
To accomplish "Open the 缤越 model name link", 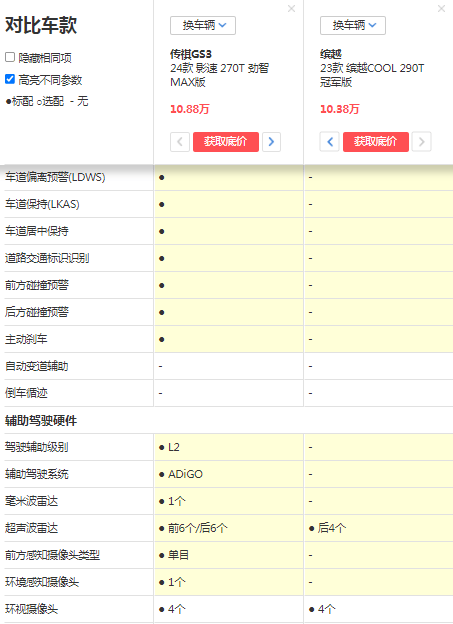I will click(x=331, y=54).
